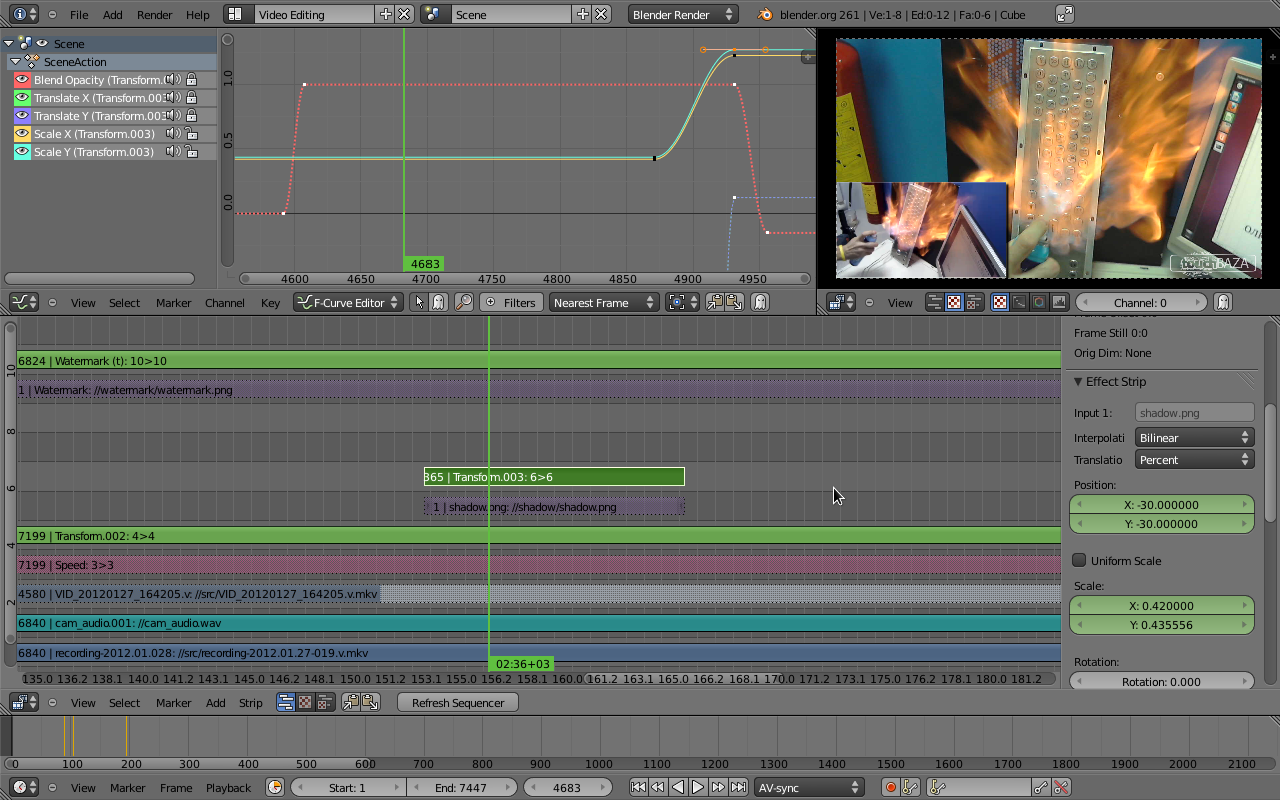1280x800 pixels.
Task: Open the AV-sync dropdown
Action: pyautogui.click(x=808, y=787)
